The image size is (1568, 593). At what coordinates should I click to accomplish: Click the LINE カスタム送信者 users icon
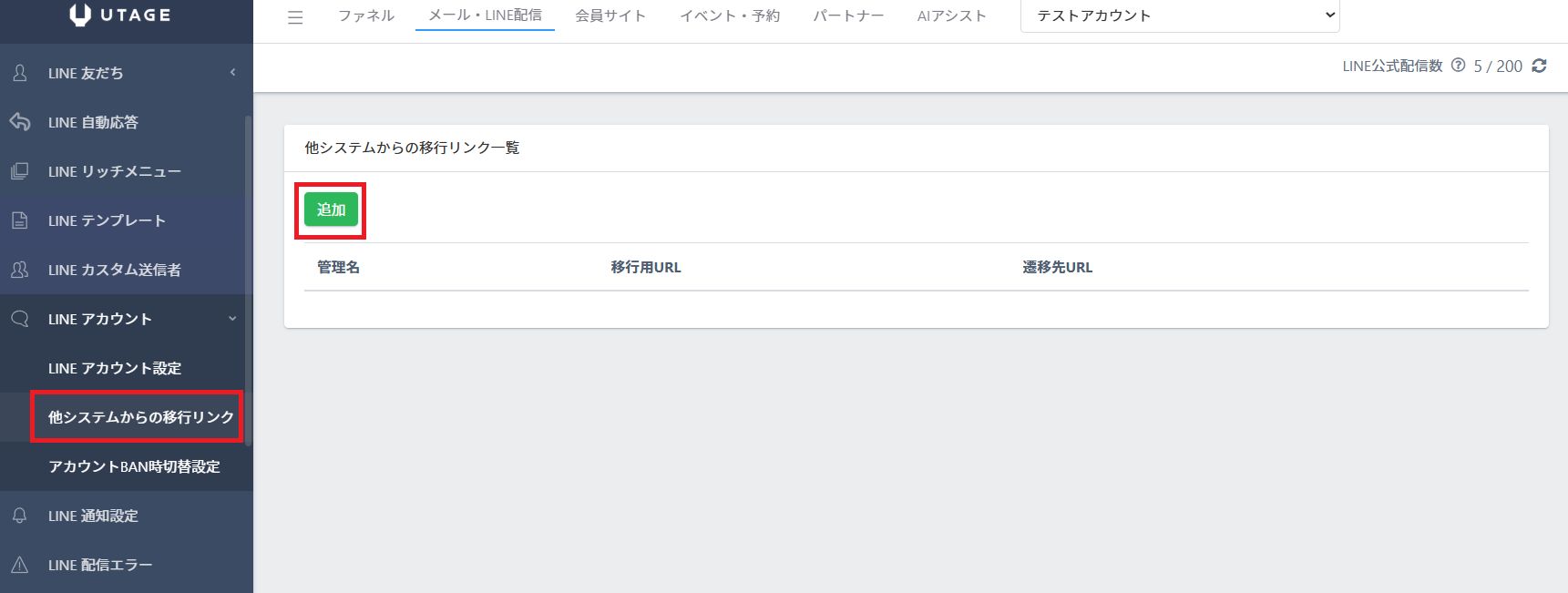(x=20, y=270)
